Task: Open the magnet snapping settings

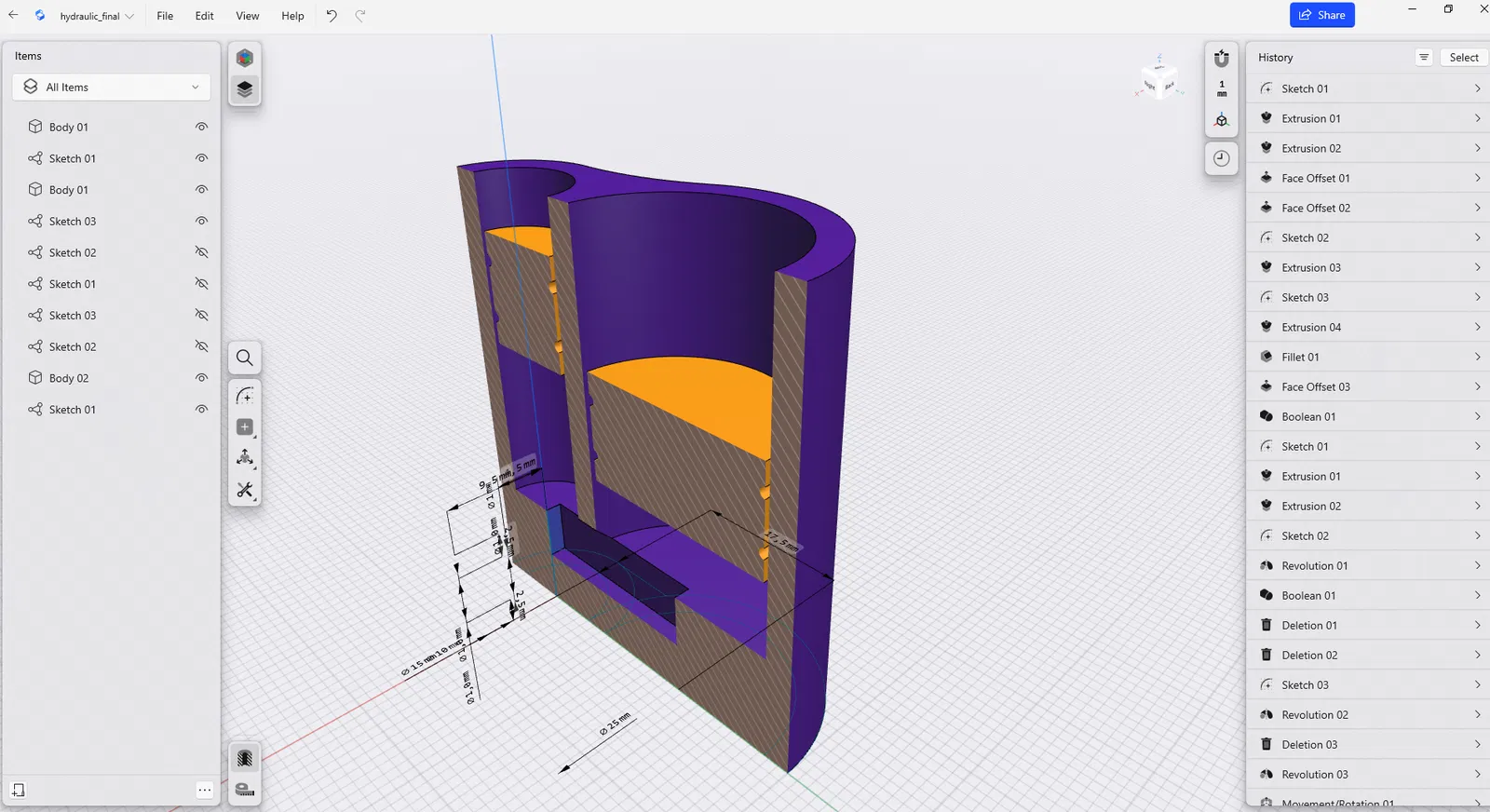Action: pos(1222,58)
